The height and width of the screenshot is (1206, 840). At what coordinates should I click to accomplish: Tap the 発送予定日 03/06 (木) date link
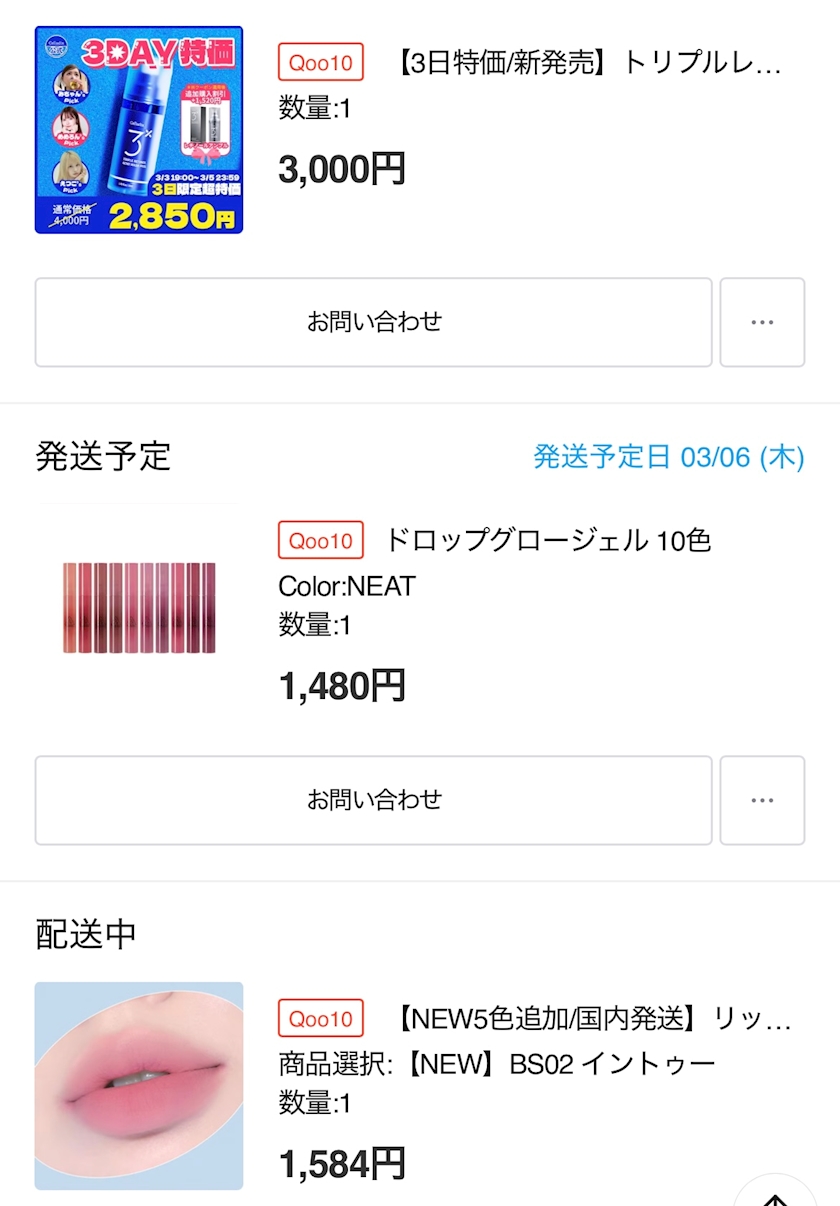668,457
